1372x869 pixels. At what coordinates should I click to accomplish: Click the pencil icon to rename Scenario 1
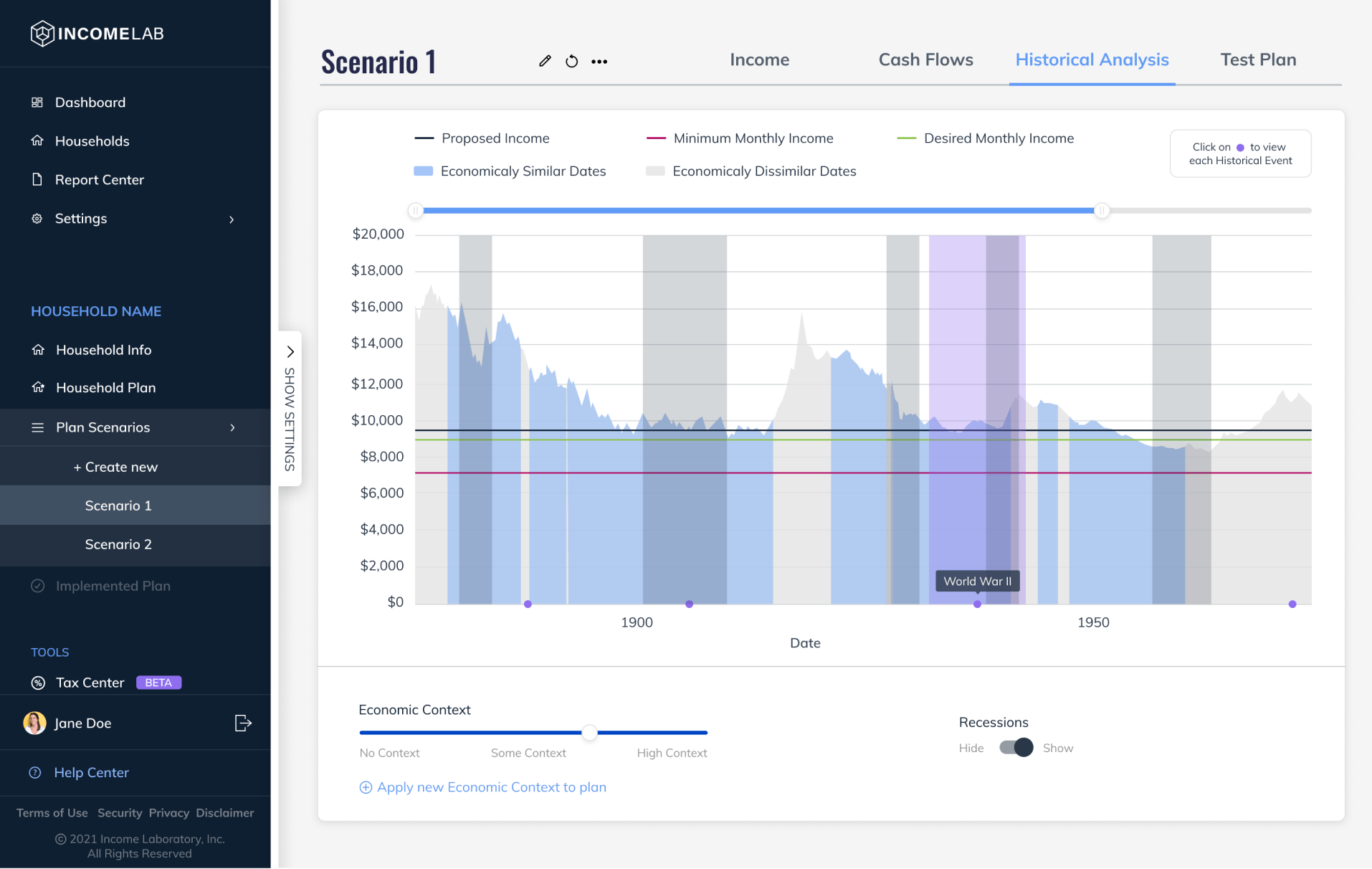(x=545, y=61)
